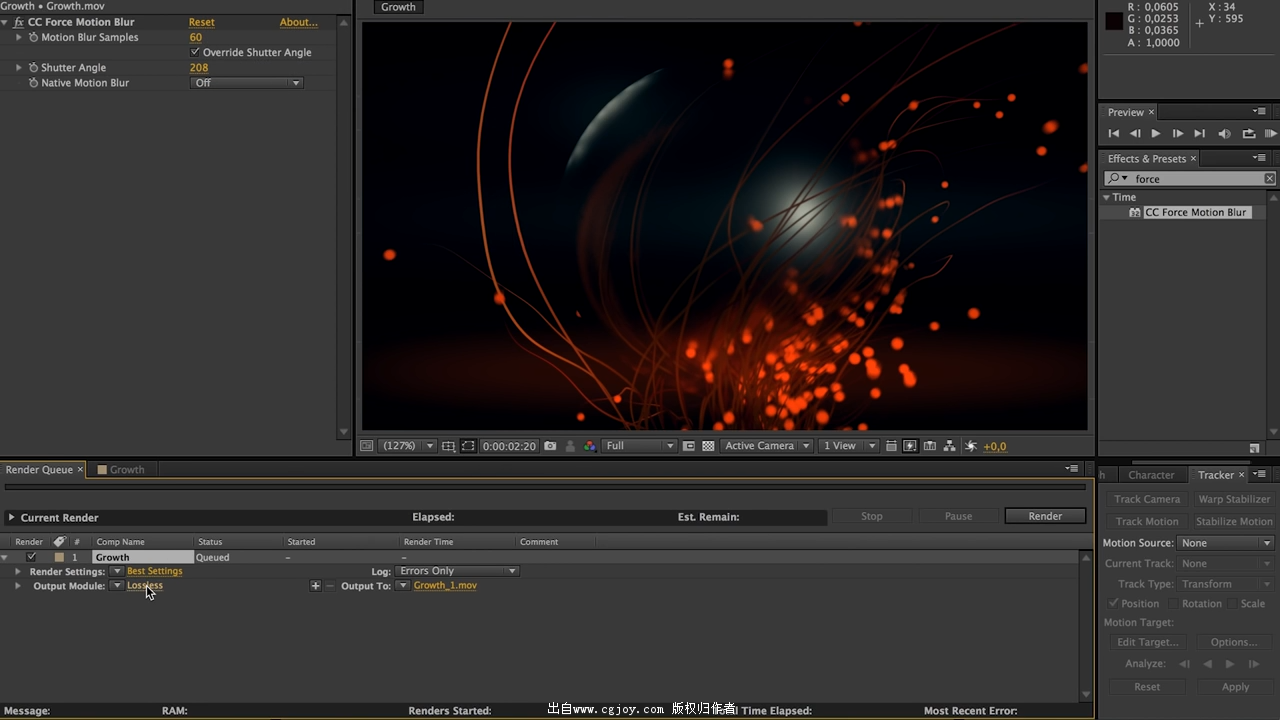Toggle the Position checkbox in Tracker
1280x720 pixels.
(x=1113, y=603)
